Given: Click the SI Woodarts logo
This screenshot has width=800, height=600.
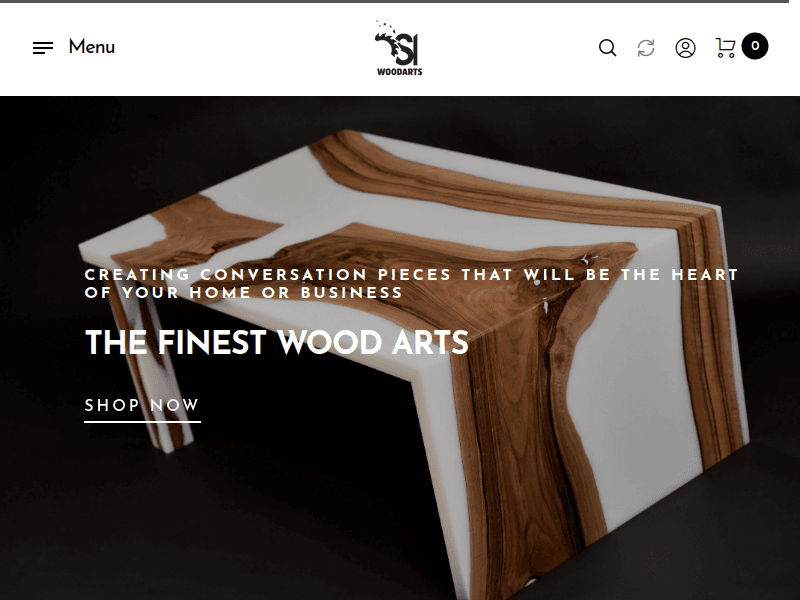Looking at the screenshot, I should [x=399, y=48].
